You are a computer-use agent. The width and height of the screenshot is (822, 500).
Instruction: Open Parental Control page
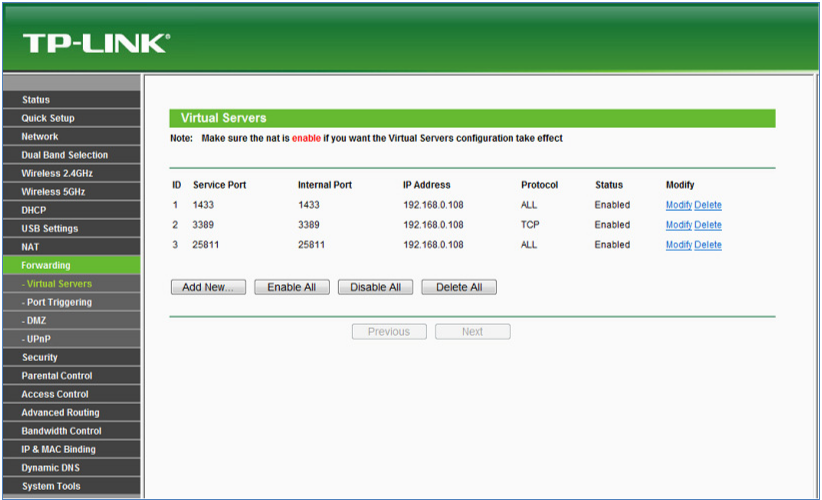coord(72,375)
